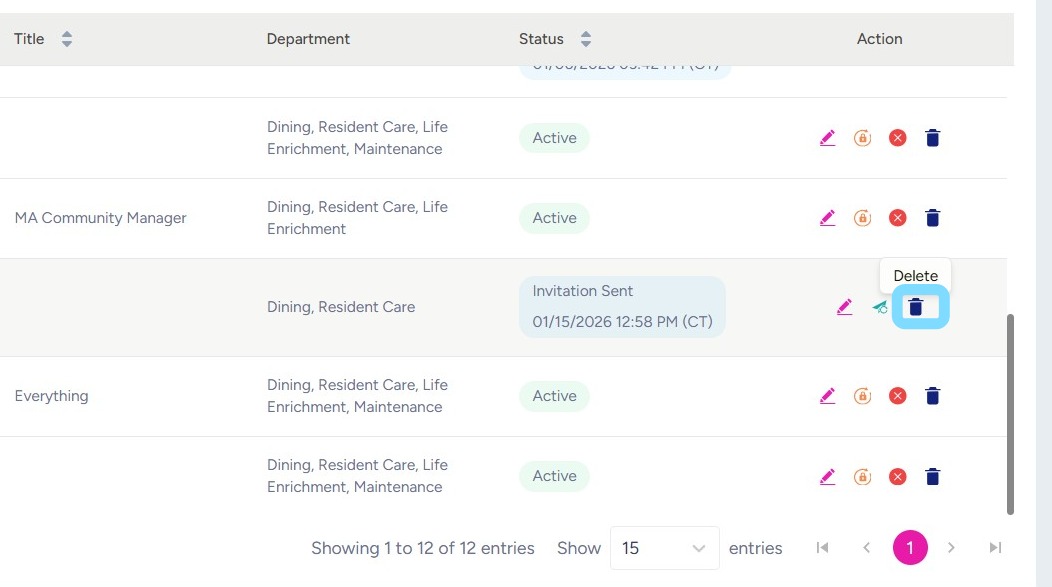Reset password for MA Community Manager
The image size is (1052, 587).
click(862, 218)
